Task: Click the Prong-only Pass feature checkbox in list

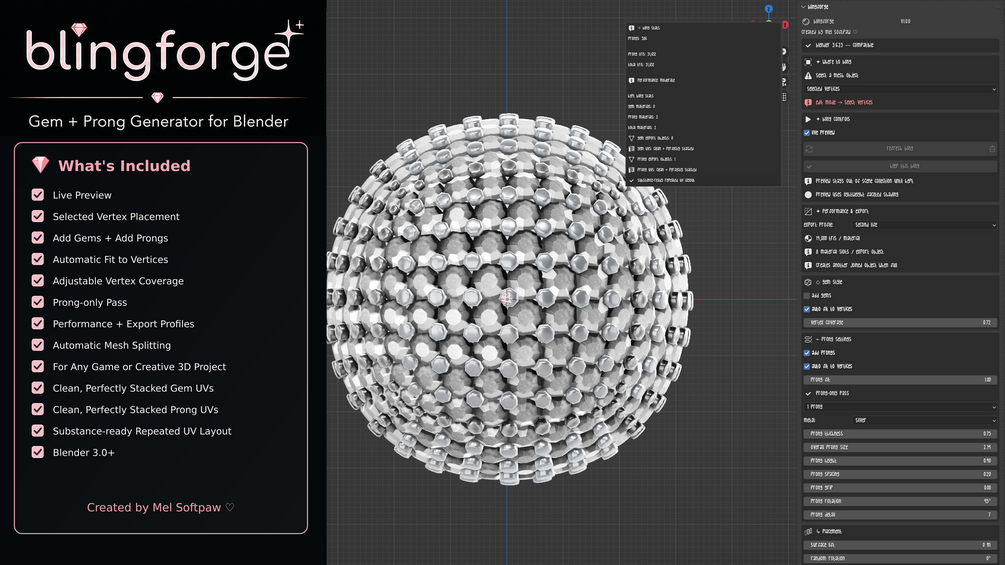Action: (x=38, y=302)
